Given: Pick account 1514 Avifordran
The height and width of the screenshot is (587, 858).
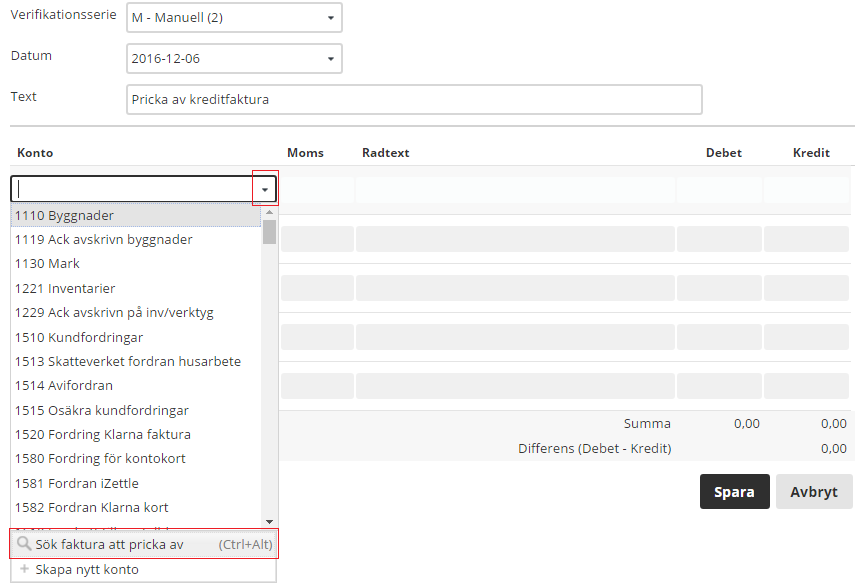Looking at the screenshot, I should tap(136, 386).
